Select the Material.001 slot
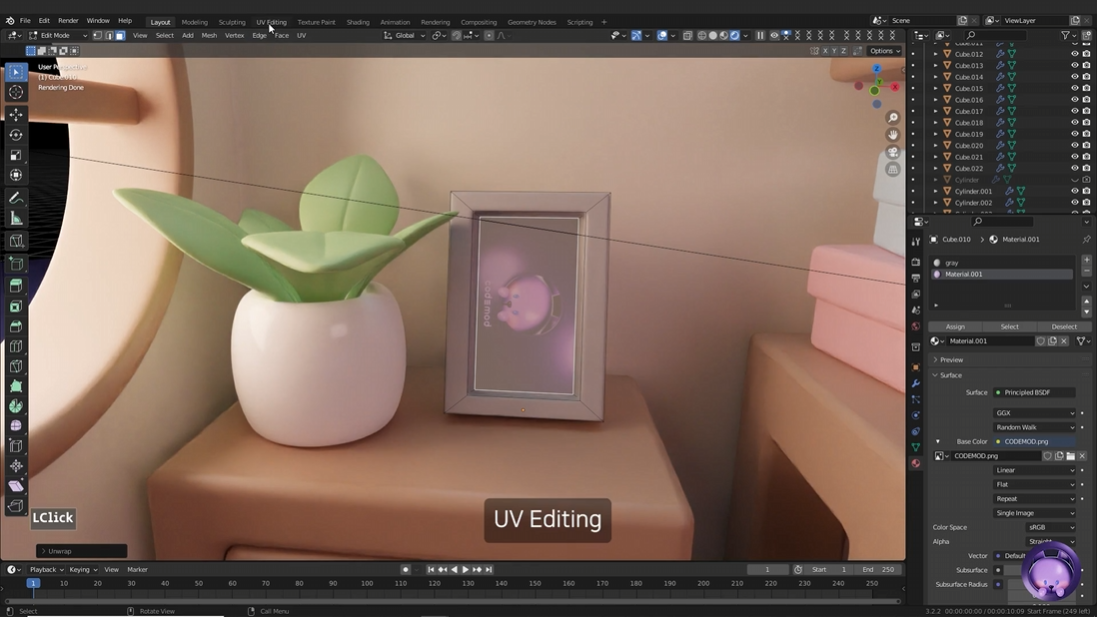 [1003, 274]
